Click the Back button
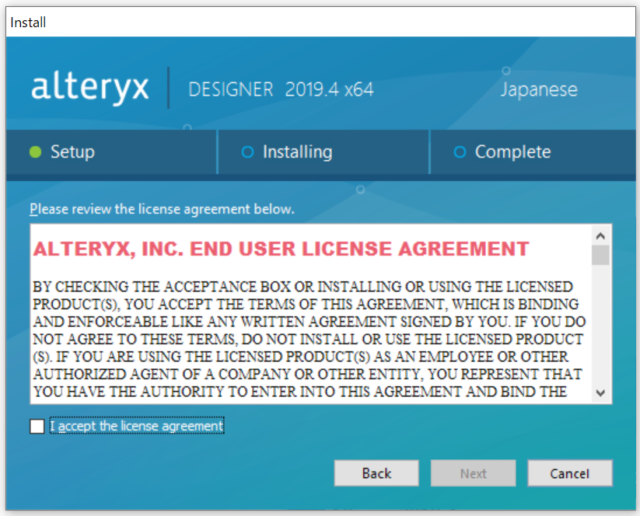Screen dimensions: 640x516 376,473
